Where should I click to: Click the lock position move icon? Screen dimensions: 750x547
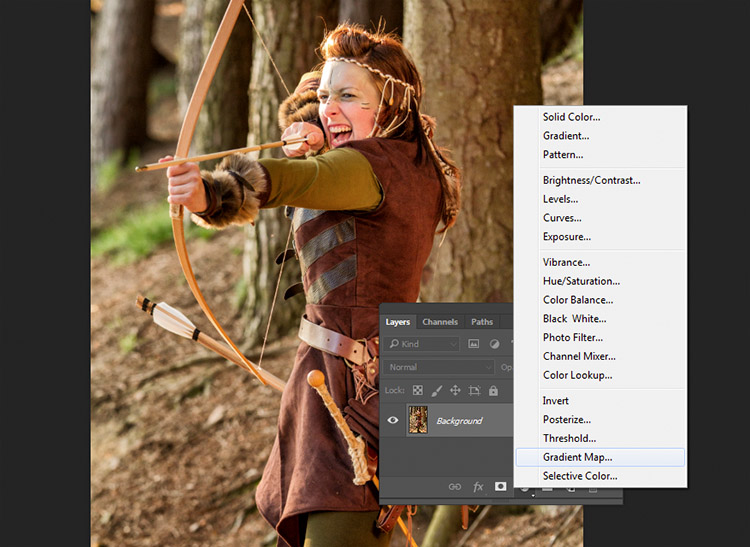(x=455, y=391)
